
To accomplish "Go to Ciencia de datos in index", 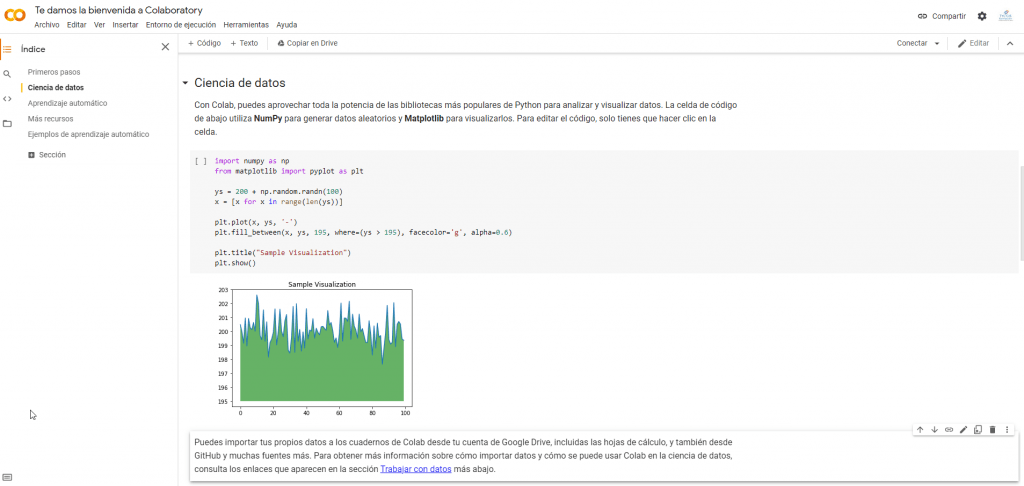I will tap(56, 88).
